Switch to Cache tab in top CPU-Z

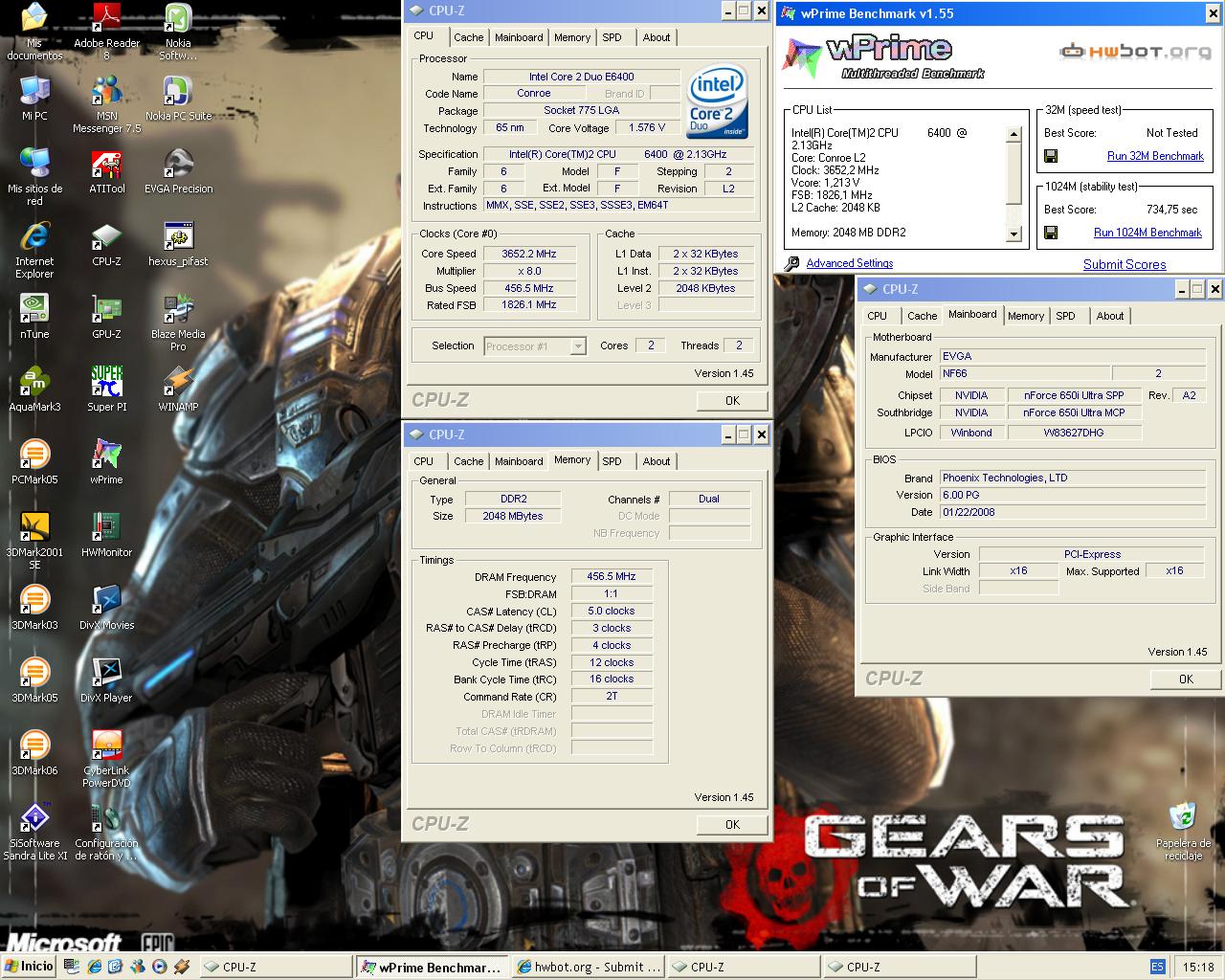[468, 37]
